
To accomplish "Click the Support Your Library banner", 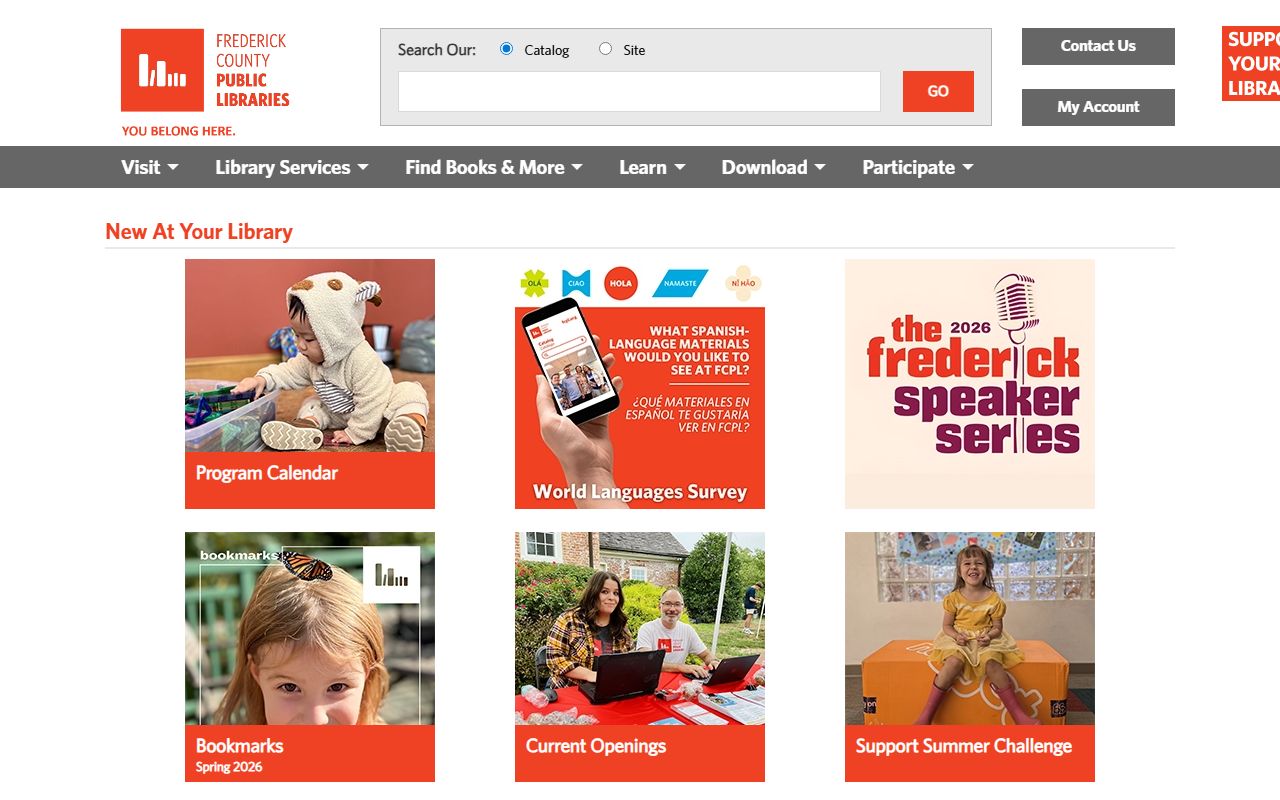I will (1251, 64).
